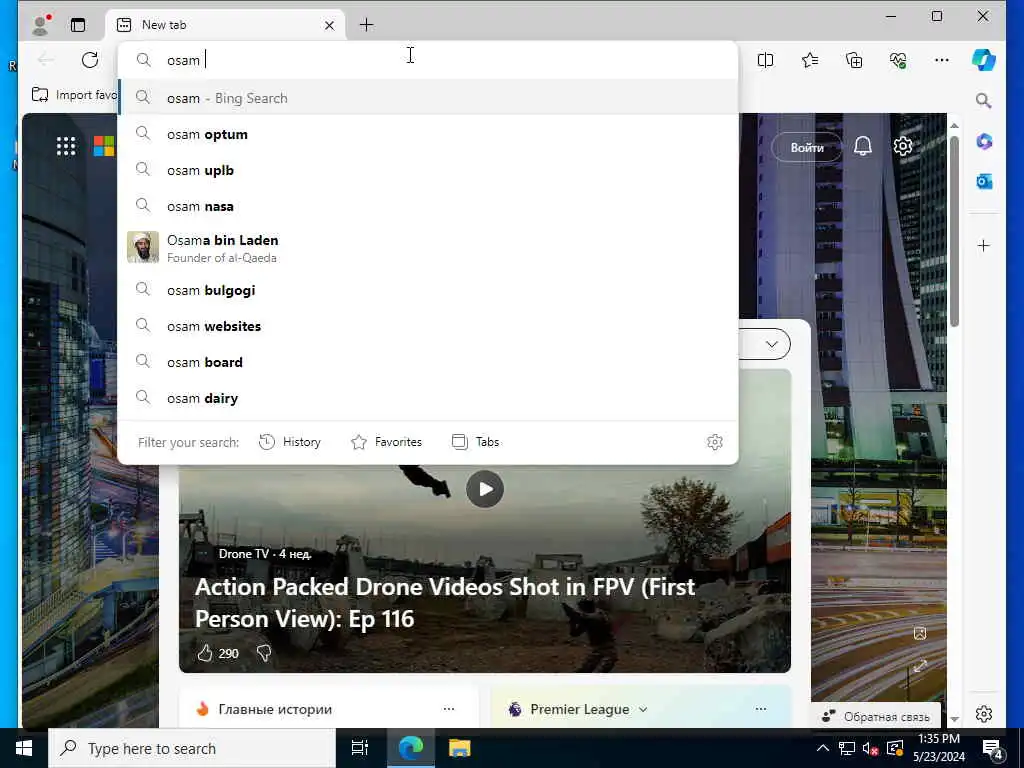Click the Import favorites bookmark bar item
Viewport: 1024px width, 768px height.
pos(73,95)
